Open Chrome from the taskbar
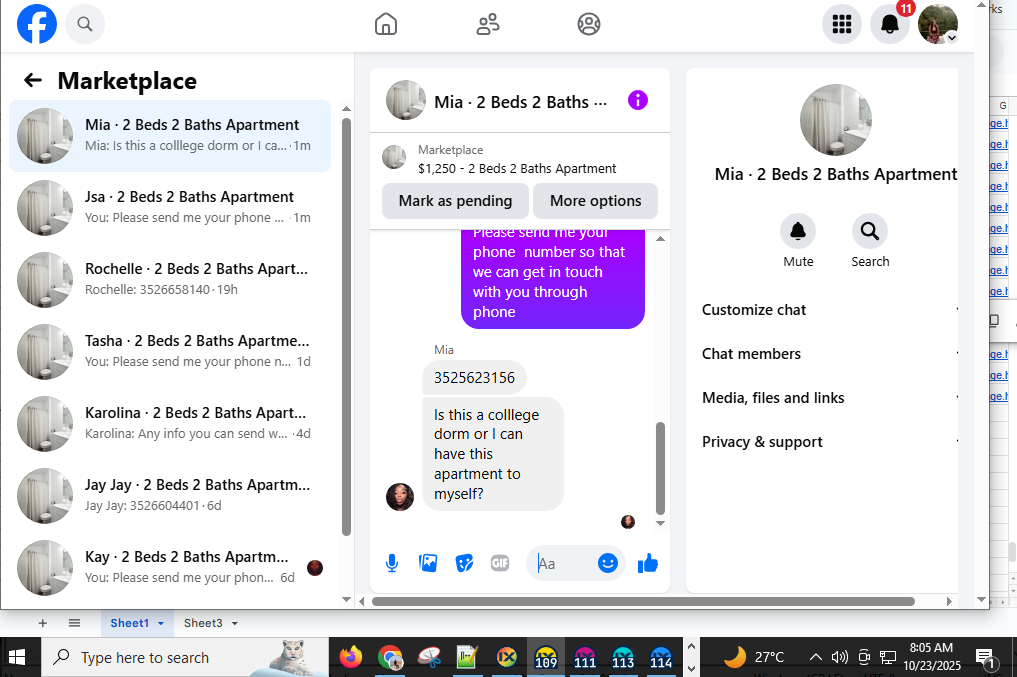1017x677 pixels. pyautogui.click(x=390, y=658)
